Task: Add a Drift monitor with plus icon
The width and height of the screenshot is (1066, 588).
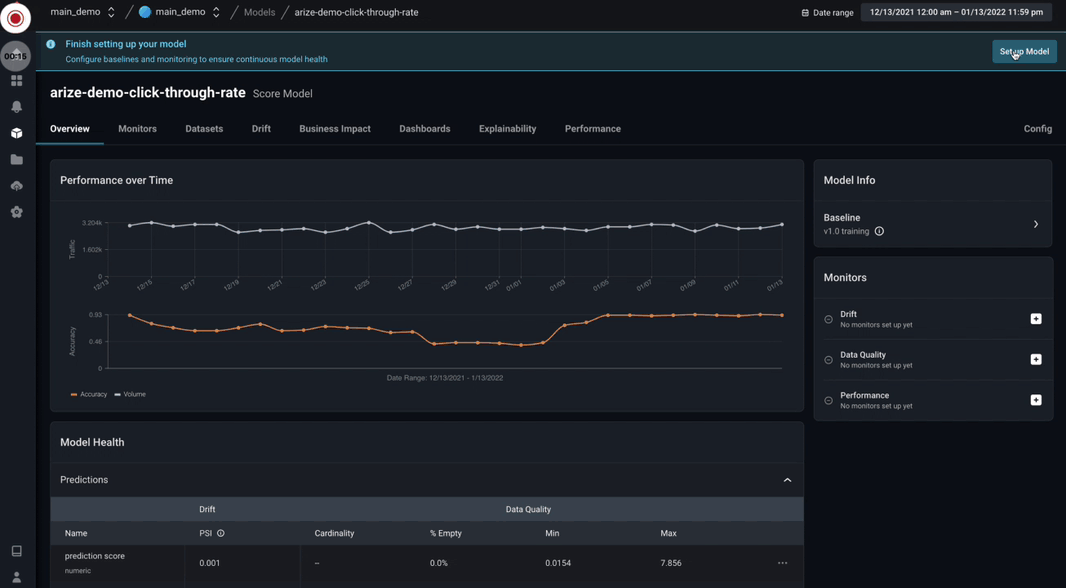Action: click(x=1035, y=319)
